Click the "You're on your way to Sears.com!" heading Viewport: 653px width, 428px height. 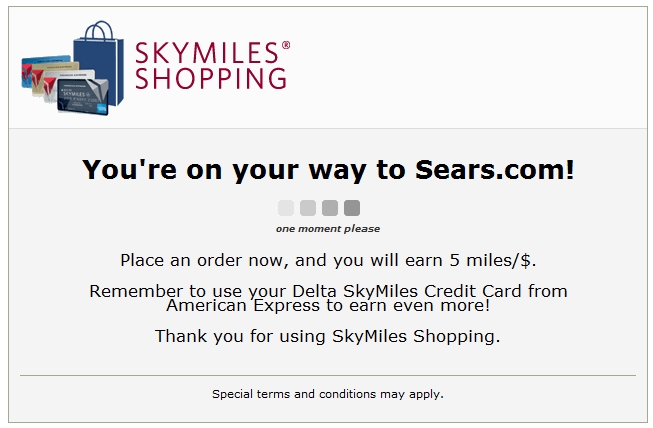pyautogui.click(x=328, y=169)
